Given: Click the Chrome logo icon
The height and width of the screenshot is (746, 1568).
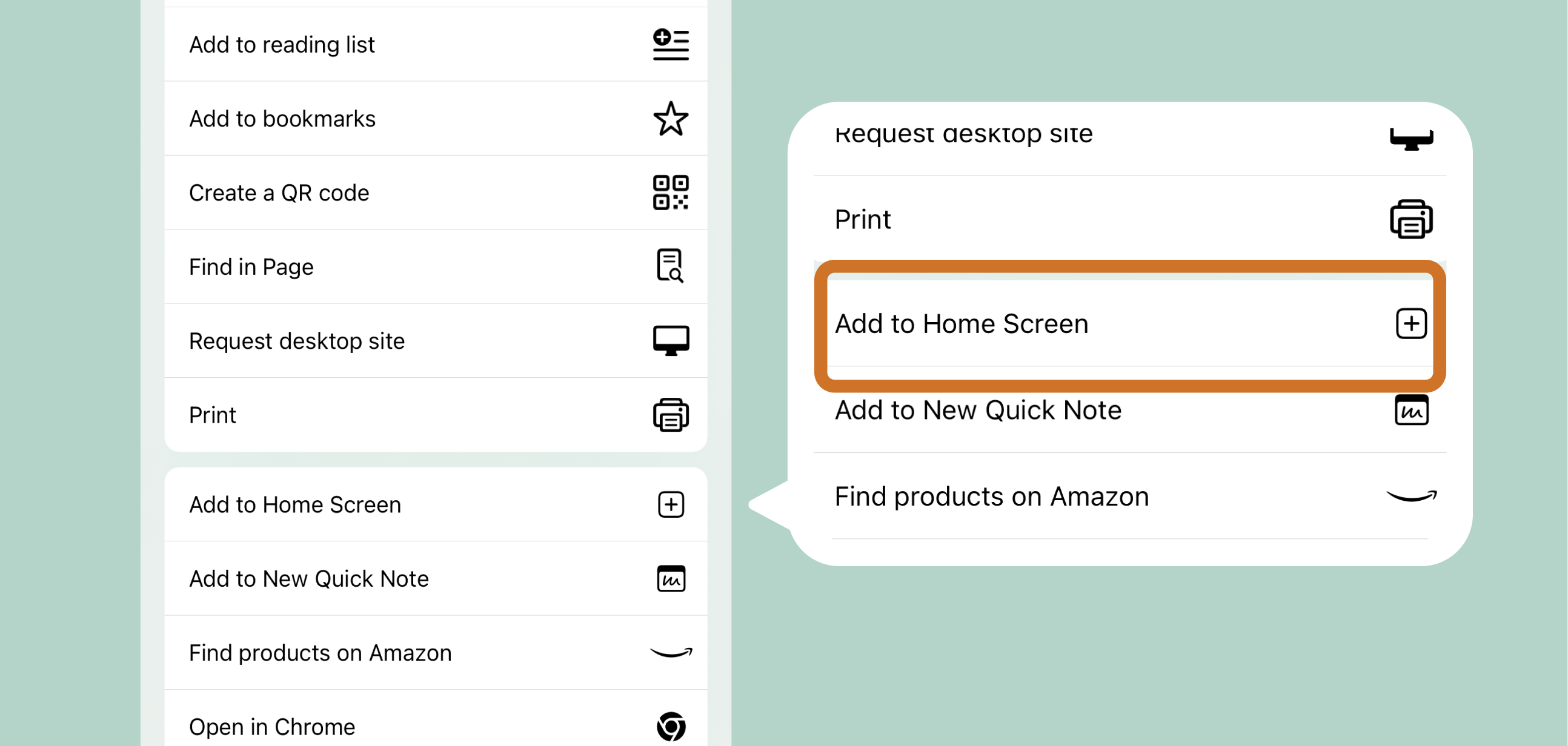Looking at the screenshot, I should coord(670,726).
